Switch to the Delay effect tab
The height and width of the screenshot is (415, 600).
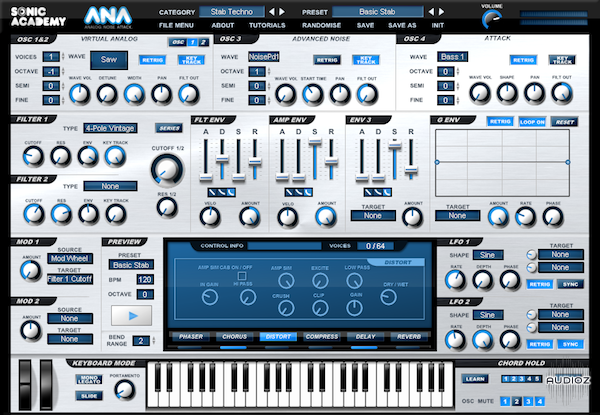click(365, 337)
